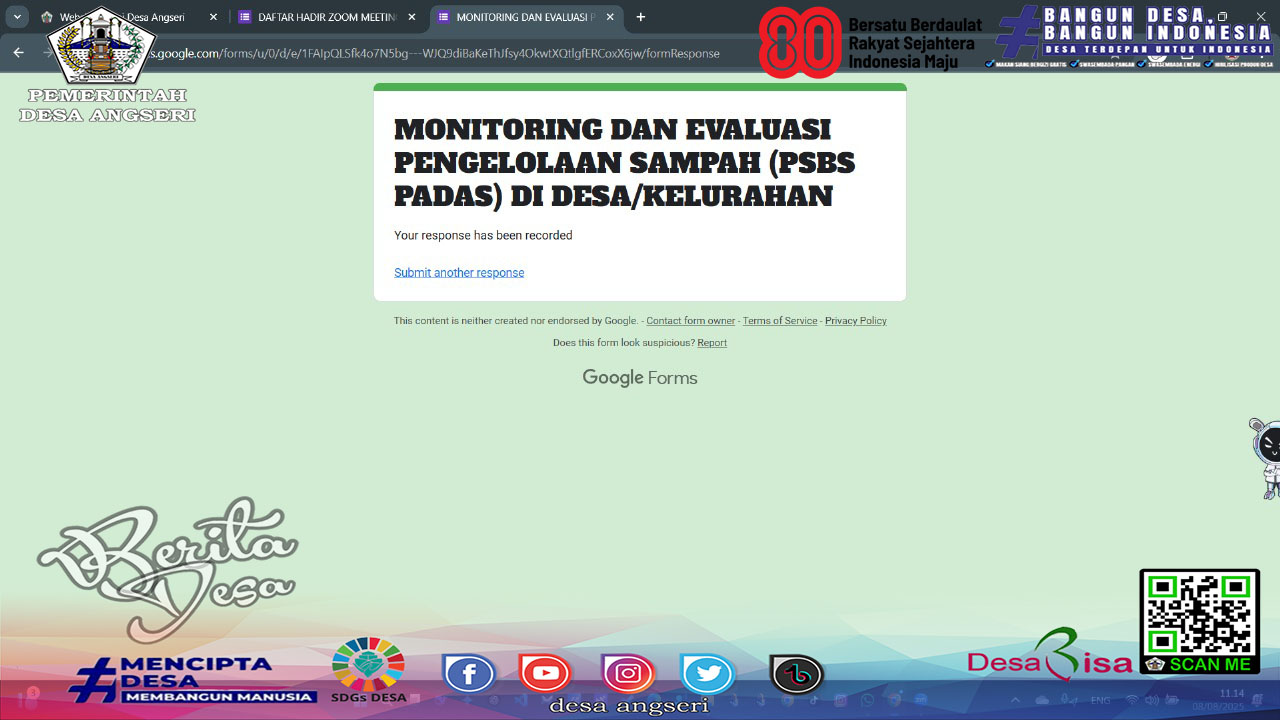Viewport: 1280px width, 720px height.
Task: Expand the system tray hidden icons chevron
Action: pyautogui.click(x=1015, y=700)
